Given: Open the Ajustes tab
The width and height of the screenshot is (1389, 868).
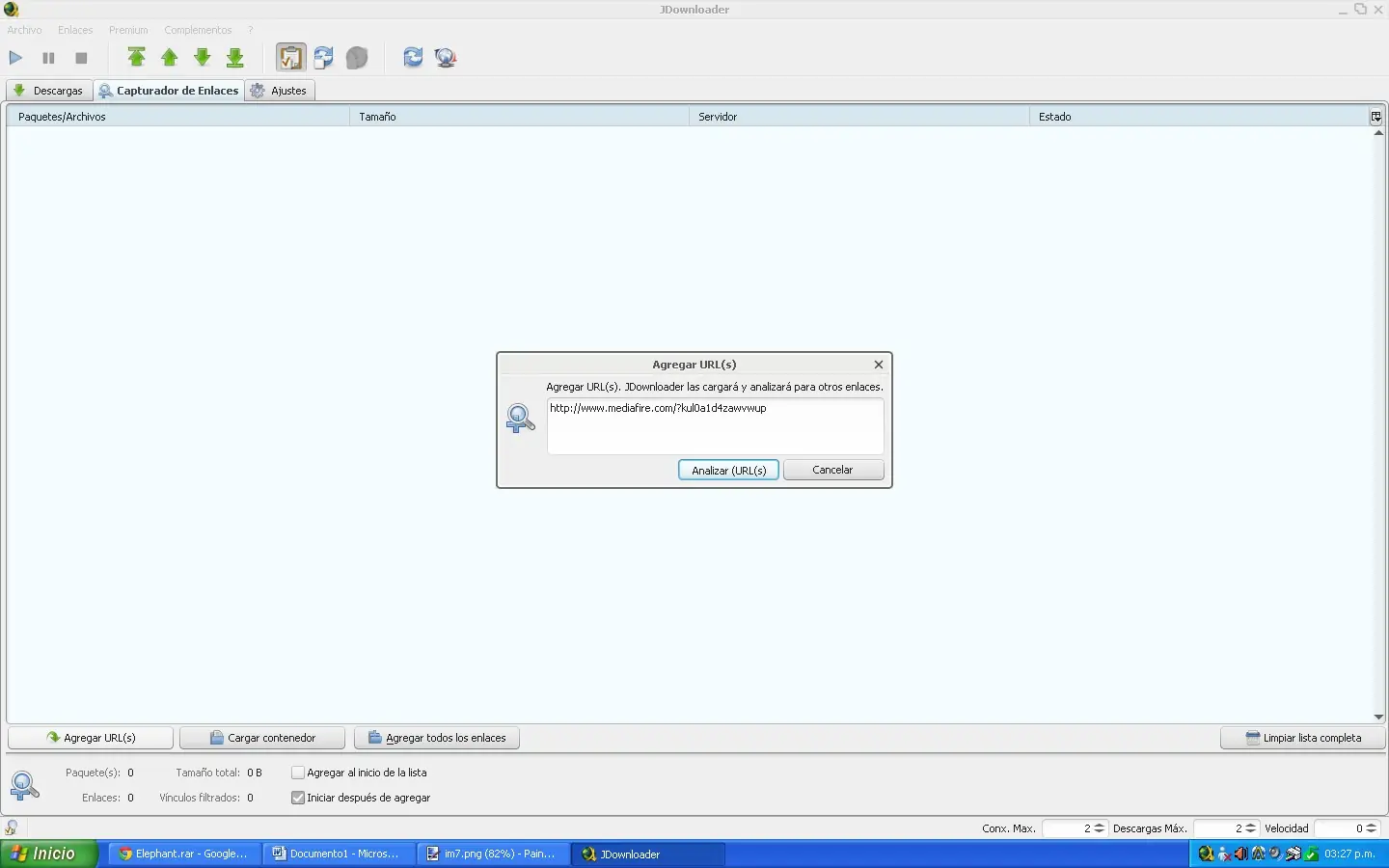Looking at the screenshot, I should [280, 91].
